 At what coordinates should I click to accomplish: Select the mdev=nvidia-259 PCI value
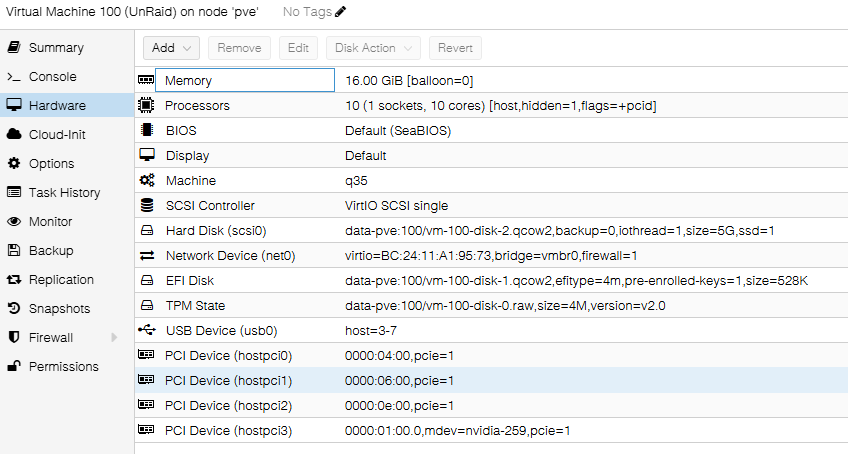[458, 431]
